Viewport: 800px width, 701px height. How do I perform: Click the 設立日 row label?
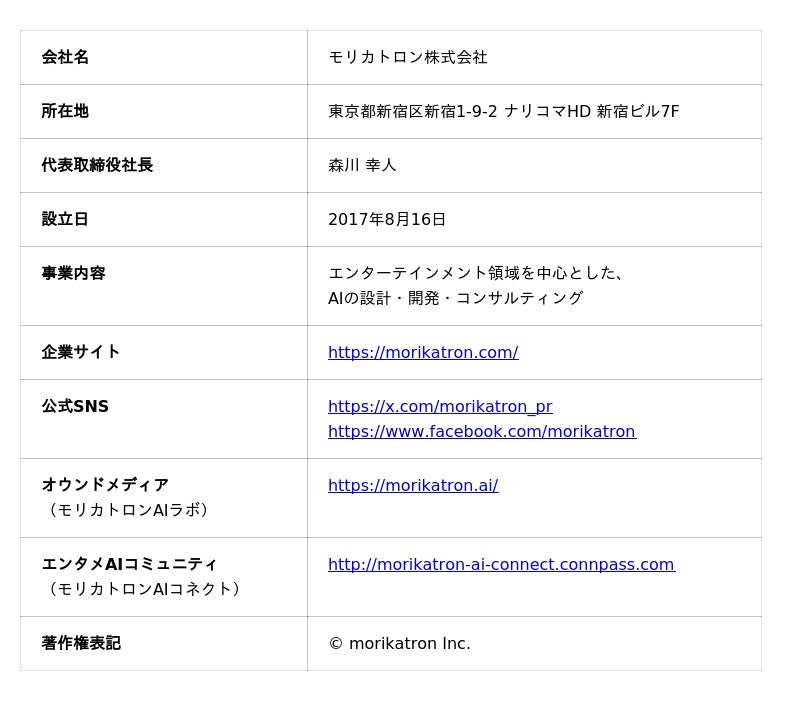click(65, 219)
